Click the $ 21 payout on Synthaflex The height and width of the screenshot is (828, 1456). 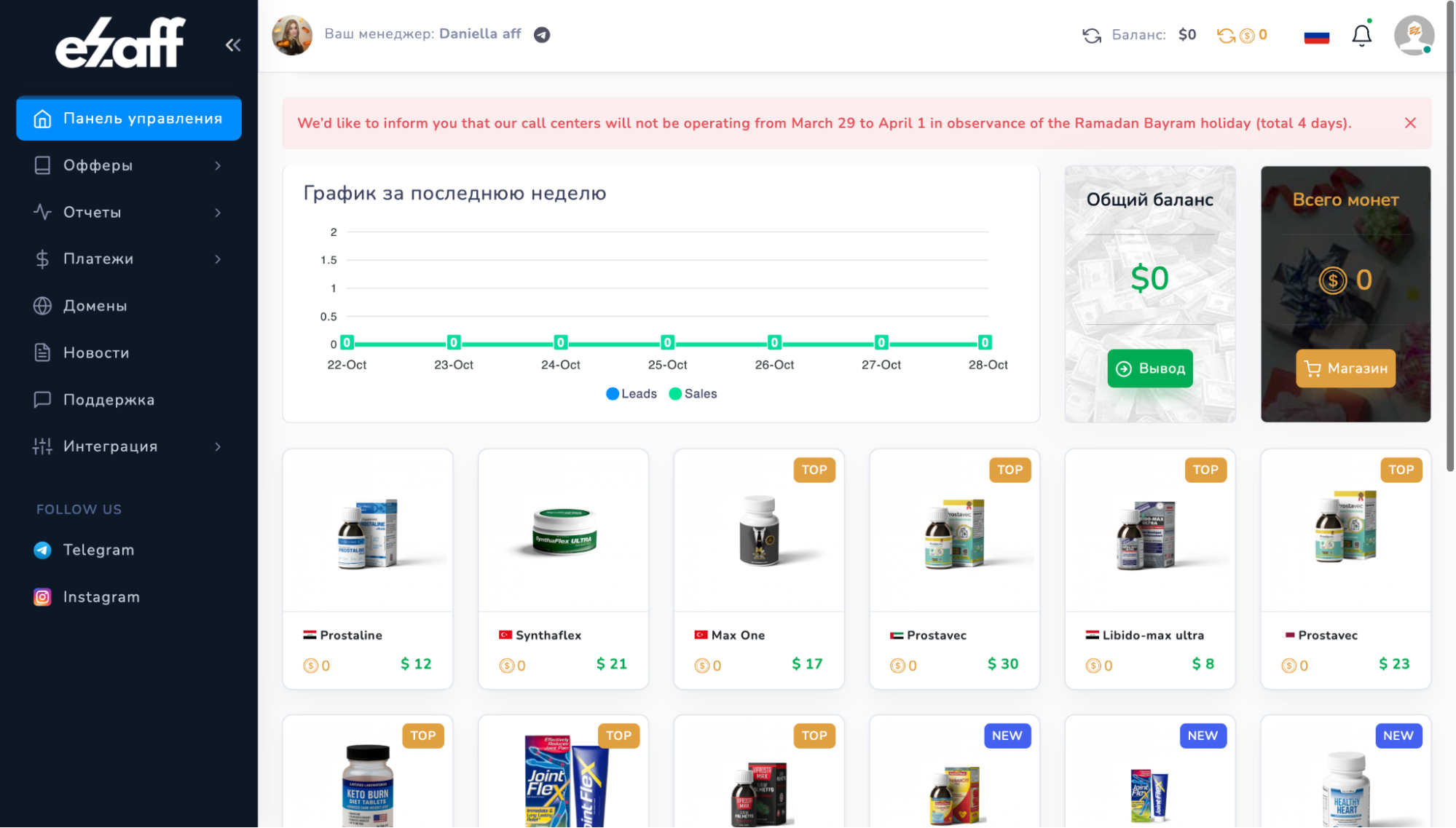pos(611,664)
